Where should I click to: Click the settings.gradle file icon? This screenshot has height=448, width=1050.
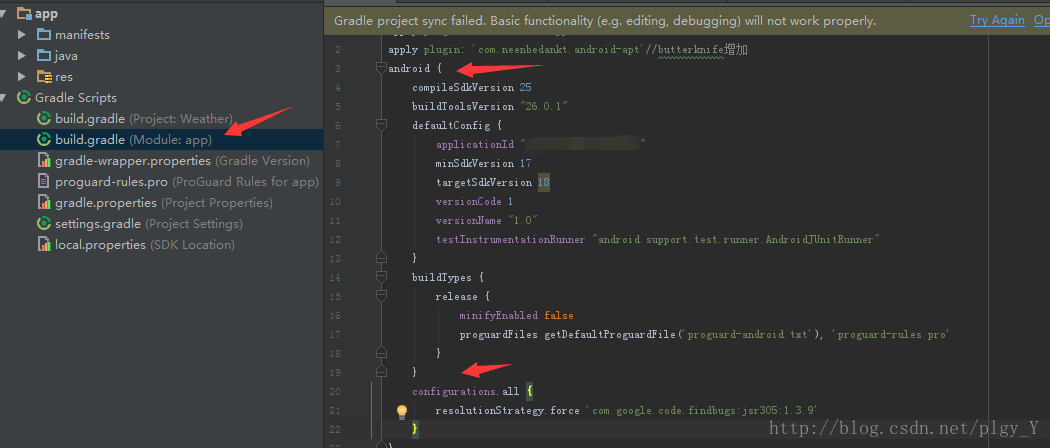click(x=44, y=223)
